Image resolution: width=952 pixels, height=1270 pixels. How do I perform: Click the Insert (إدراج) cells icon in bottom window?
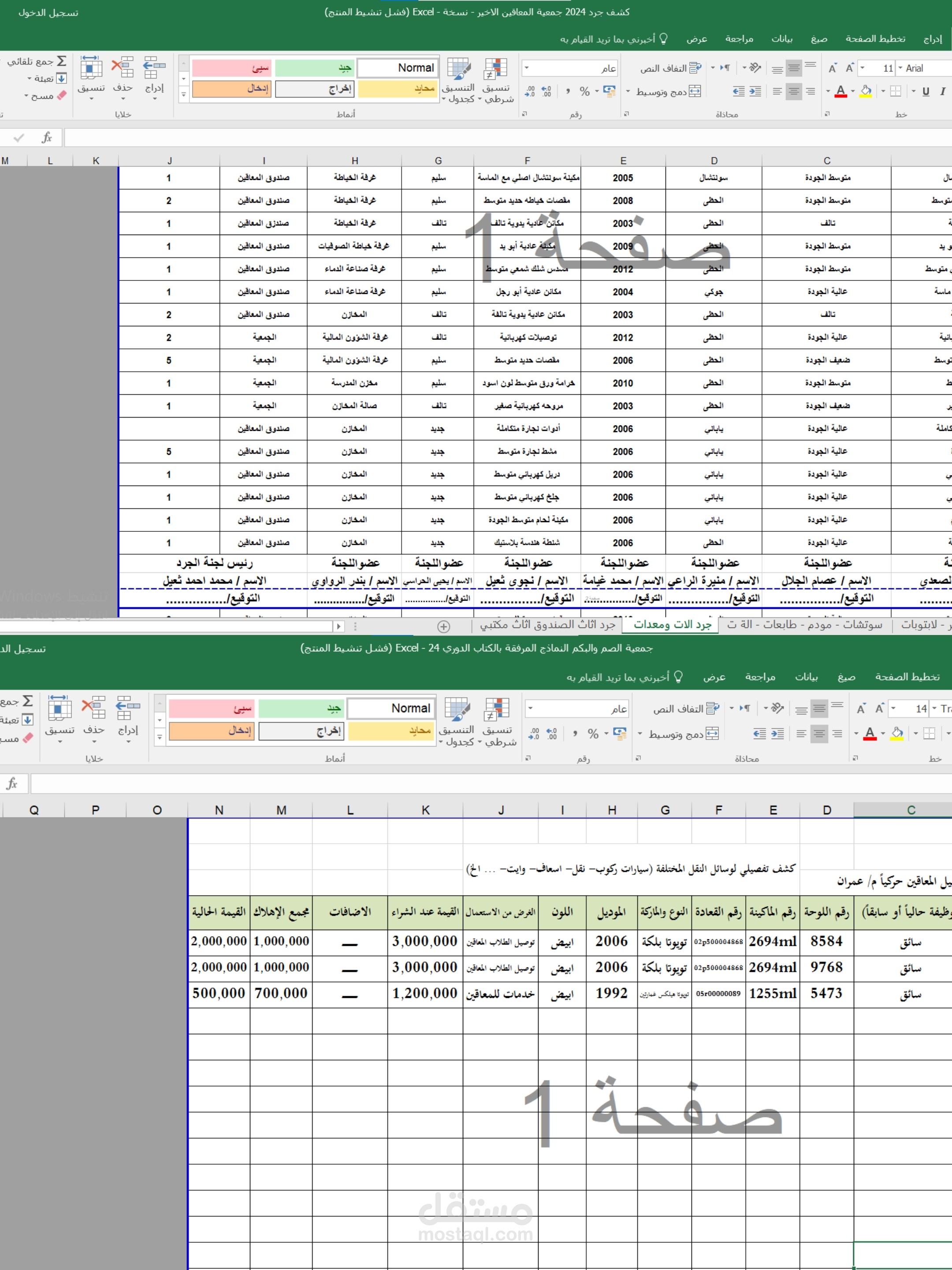click(x=127, y=709)
